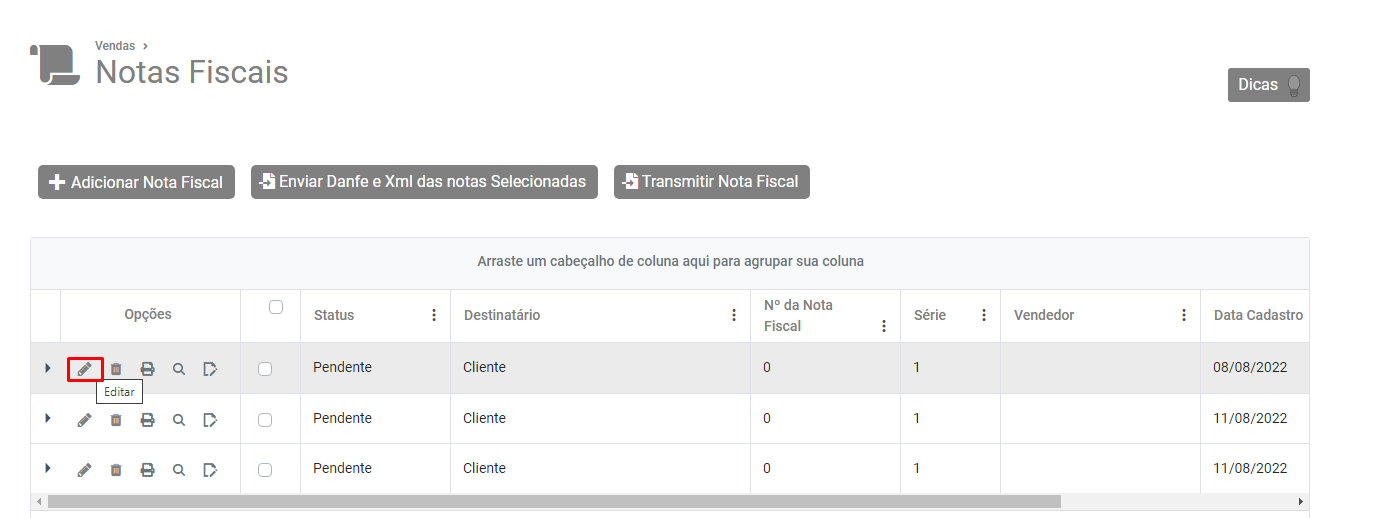Click the horizontal scrollbar right arrow
Viewport: 1381px width, 518px height.
pyautogui.click(x=1300, y=501)
